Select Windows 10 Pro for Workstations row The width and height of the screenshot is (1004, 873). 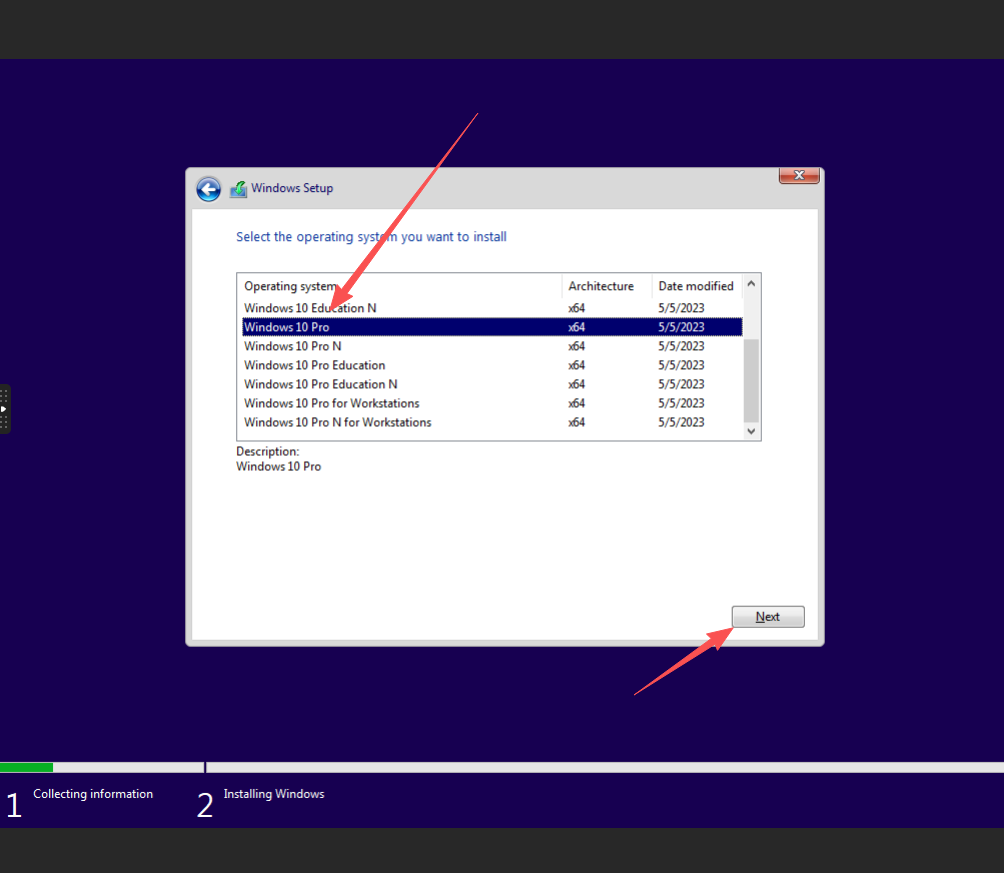(x=492, y=404)
